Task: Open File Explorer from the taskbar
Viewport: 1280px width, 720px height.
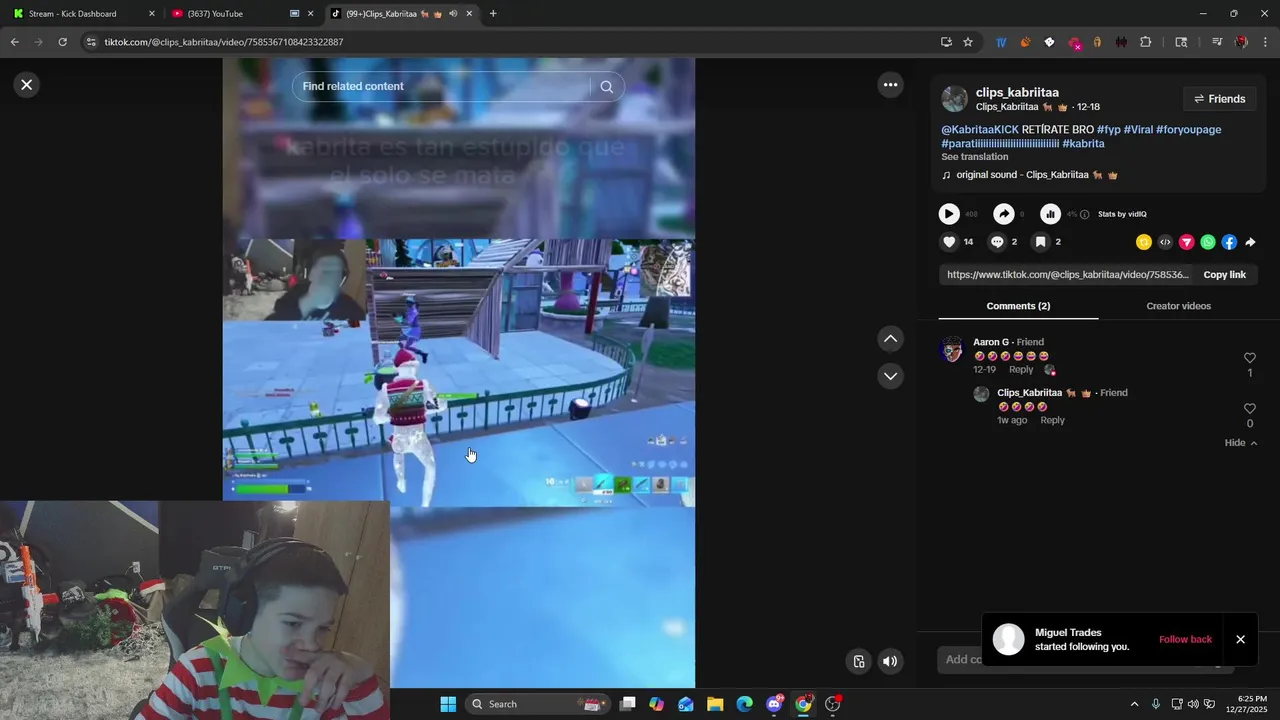Action: [715, 704]
